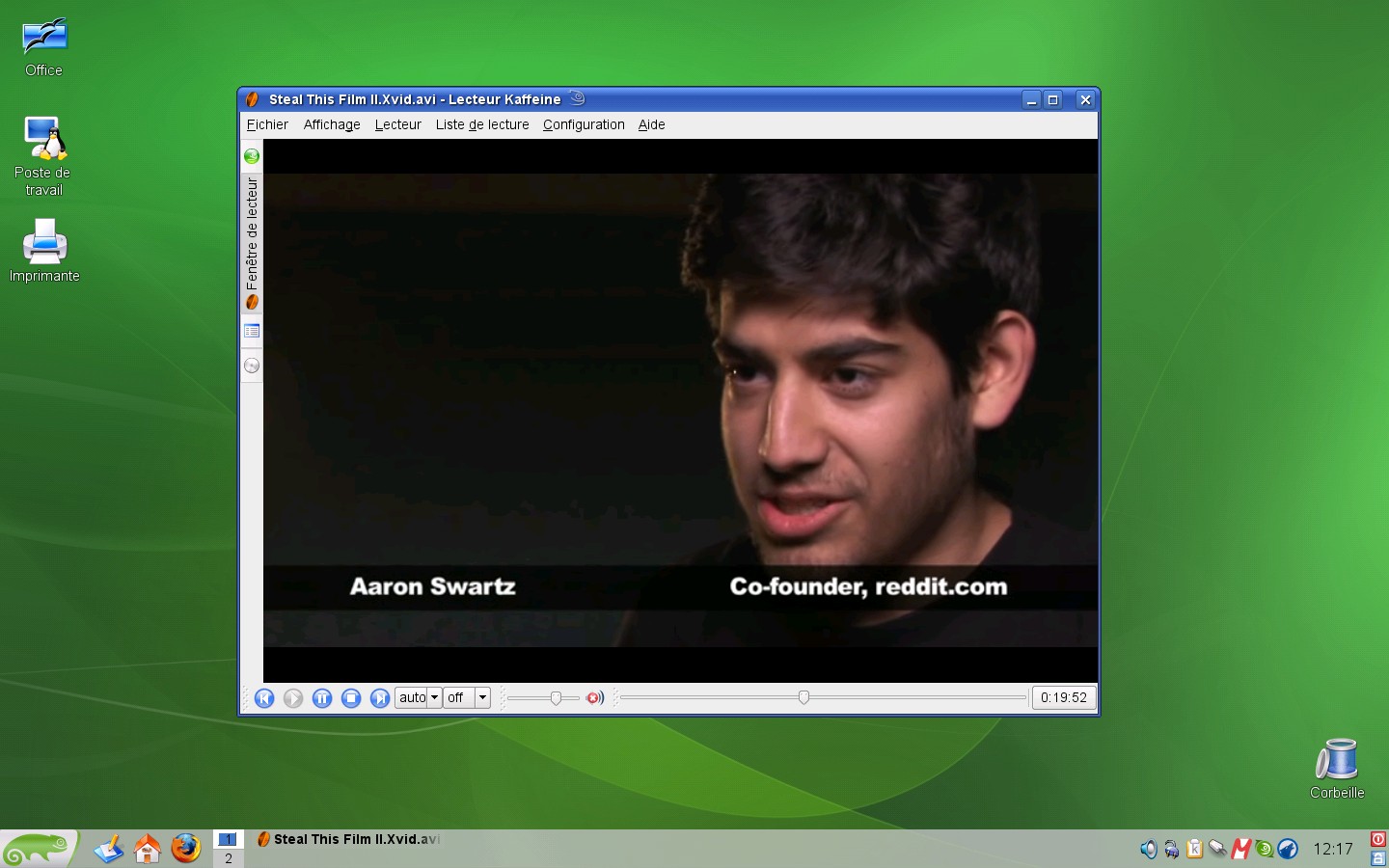Image resolution: width=1389 pixels, height=868 pixels.
Task: Open the Fichier menu
Action: tap(267, 124)
